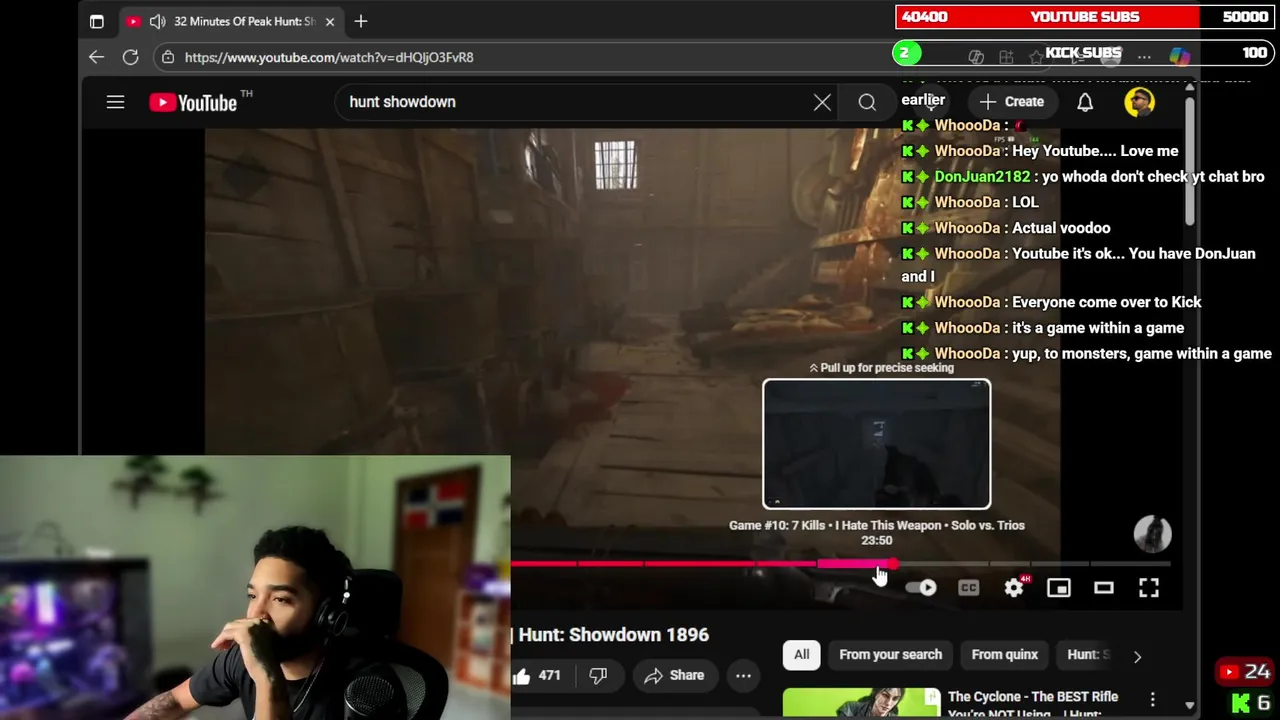Viewport: 1280px width, 720px height.
Task: Open more actions menu beside Share
Action: (x=743, y=676)
